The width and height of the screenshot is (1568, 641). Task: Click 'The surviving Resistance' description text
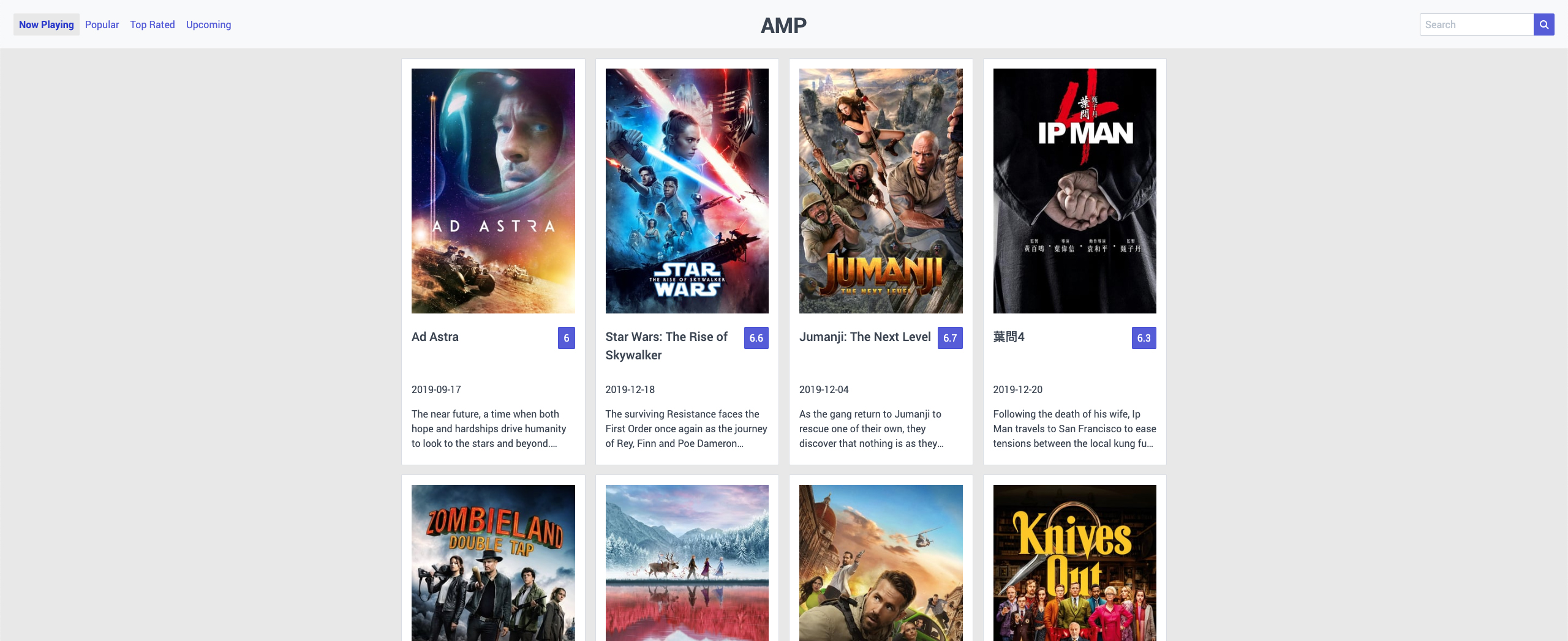point(687,429)
